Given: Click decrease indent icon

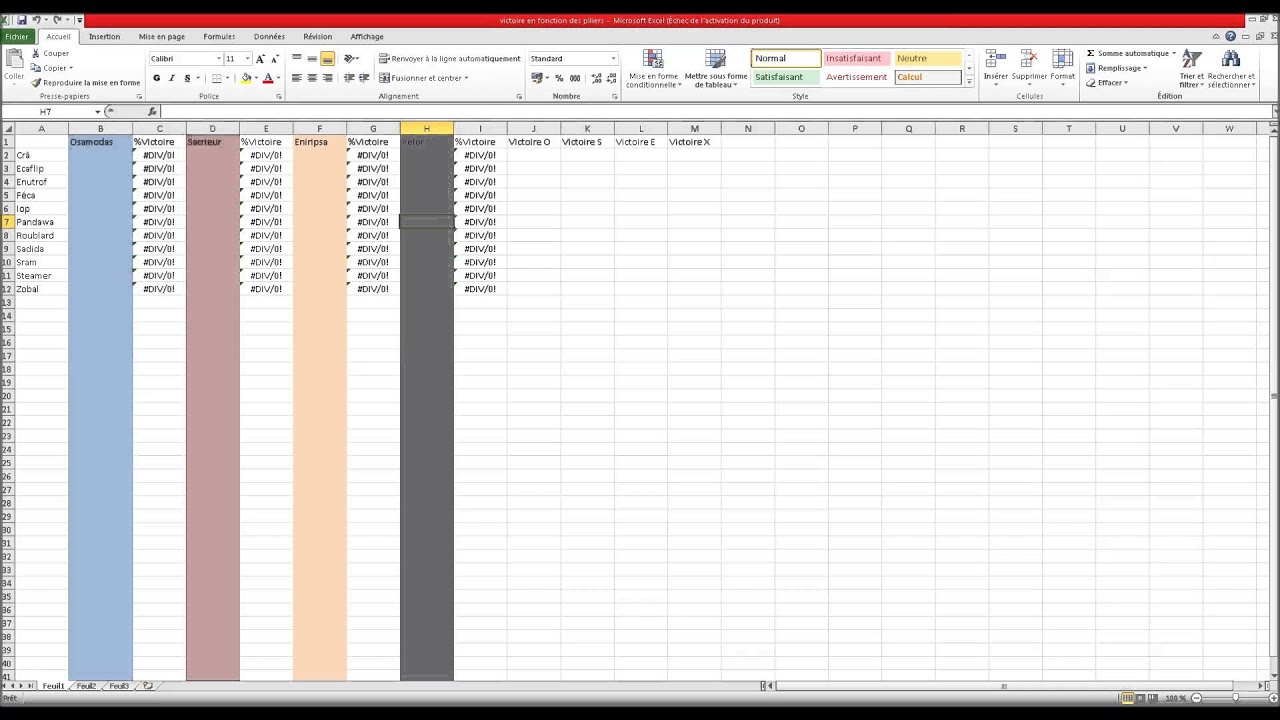Looking at the screenshot, I should click(x=349, y=78).
